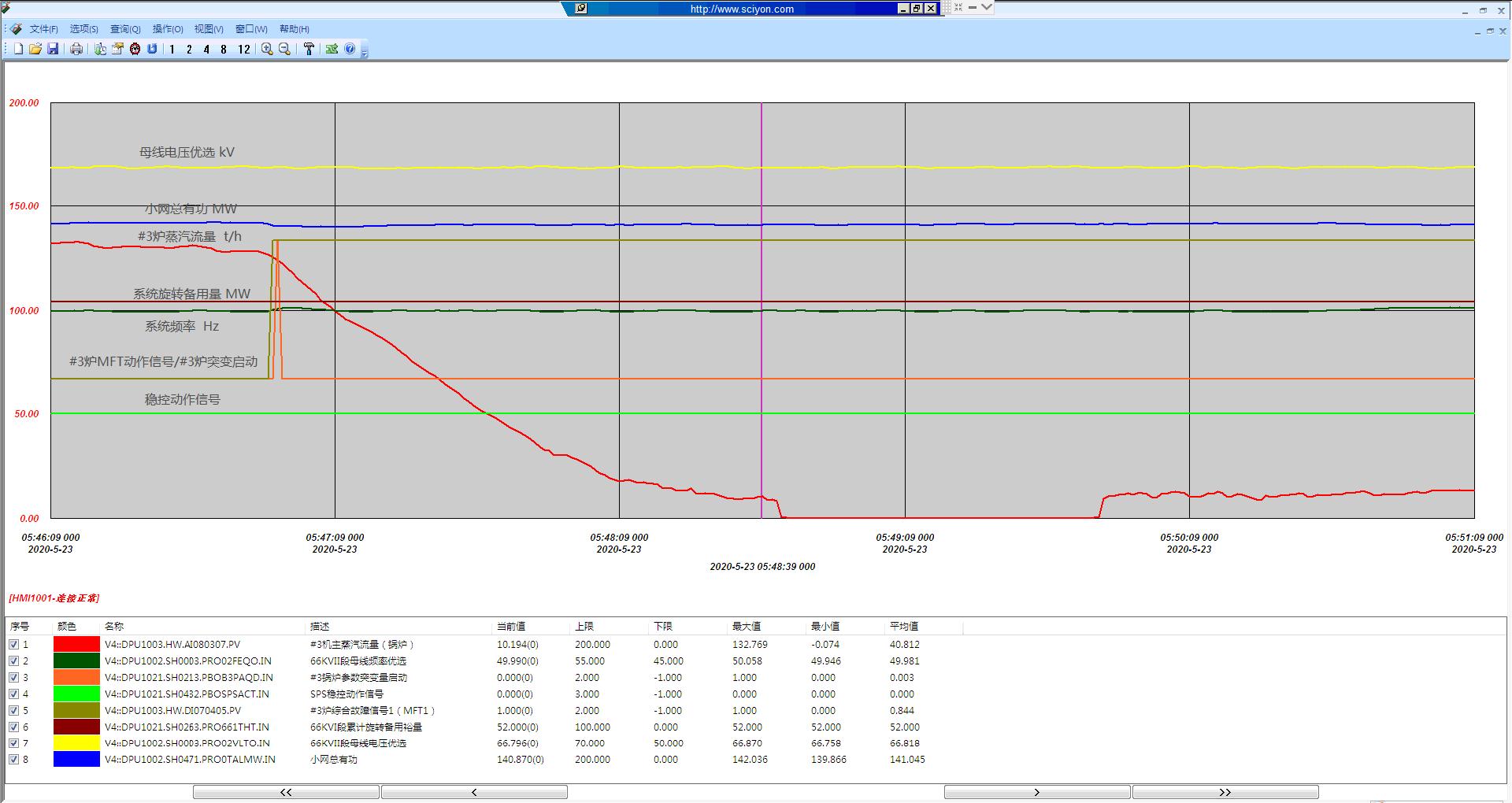Set time span to 1 in toolbar
Screen dimensions: 1512x803
(x=172, y=49)
